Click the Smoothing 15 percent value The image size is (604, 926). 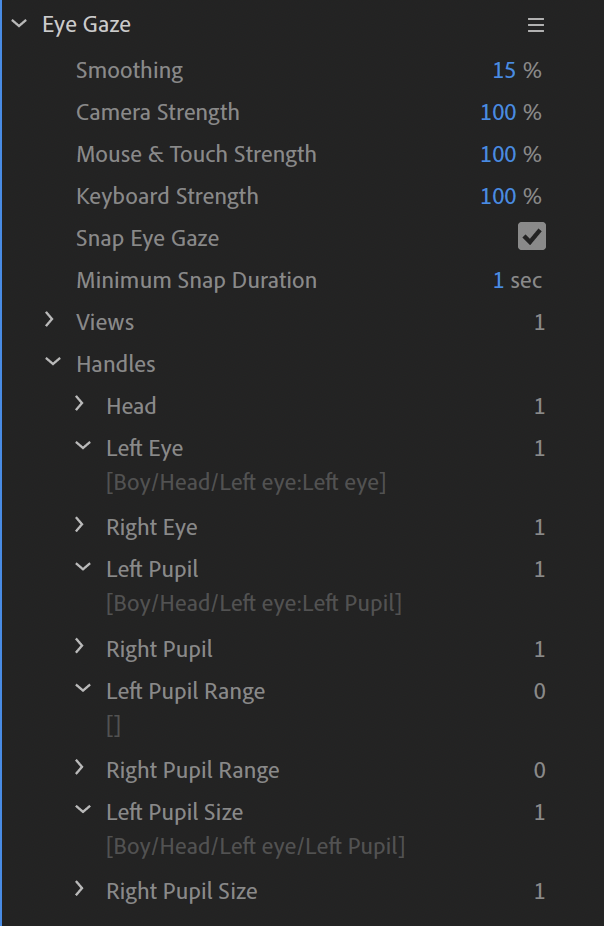pyautogui.click(x=504, y=70)
